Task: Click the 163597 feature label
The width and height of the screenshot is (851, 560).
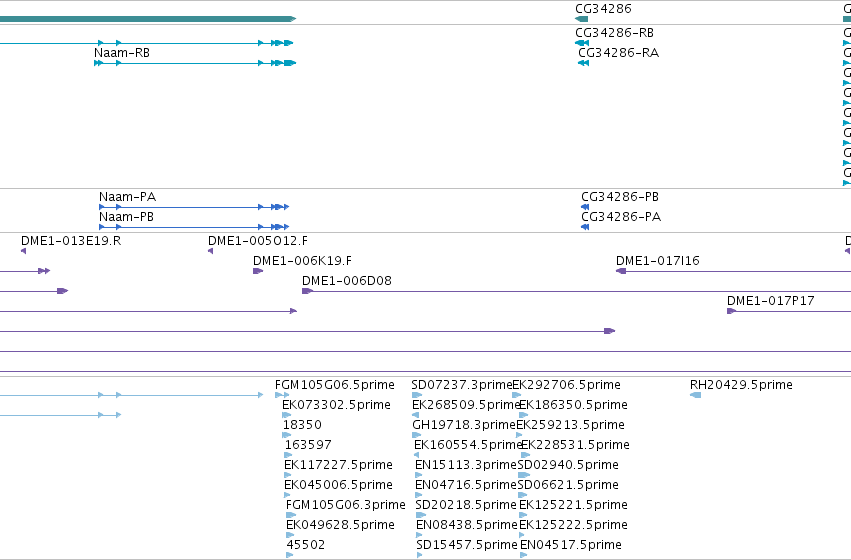Action: point(308,445)
